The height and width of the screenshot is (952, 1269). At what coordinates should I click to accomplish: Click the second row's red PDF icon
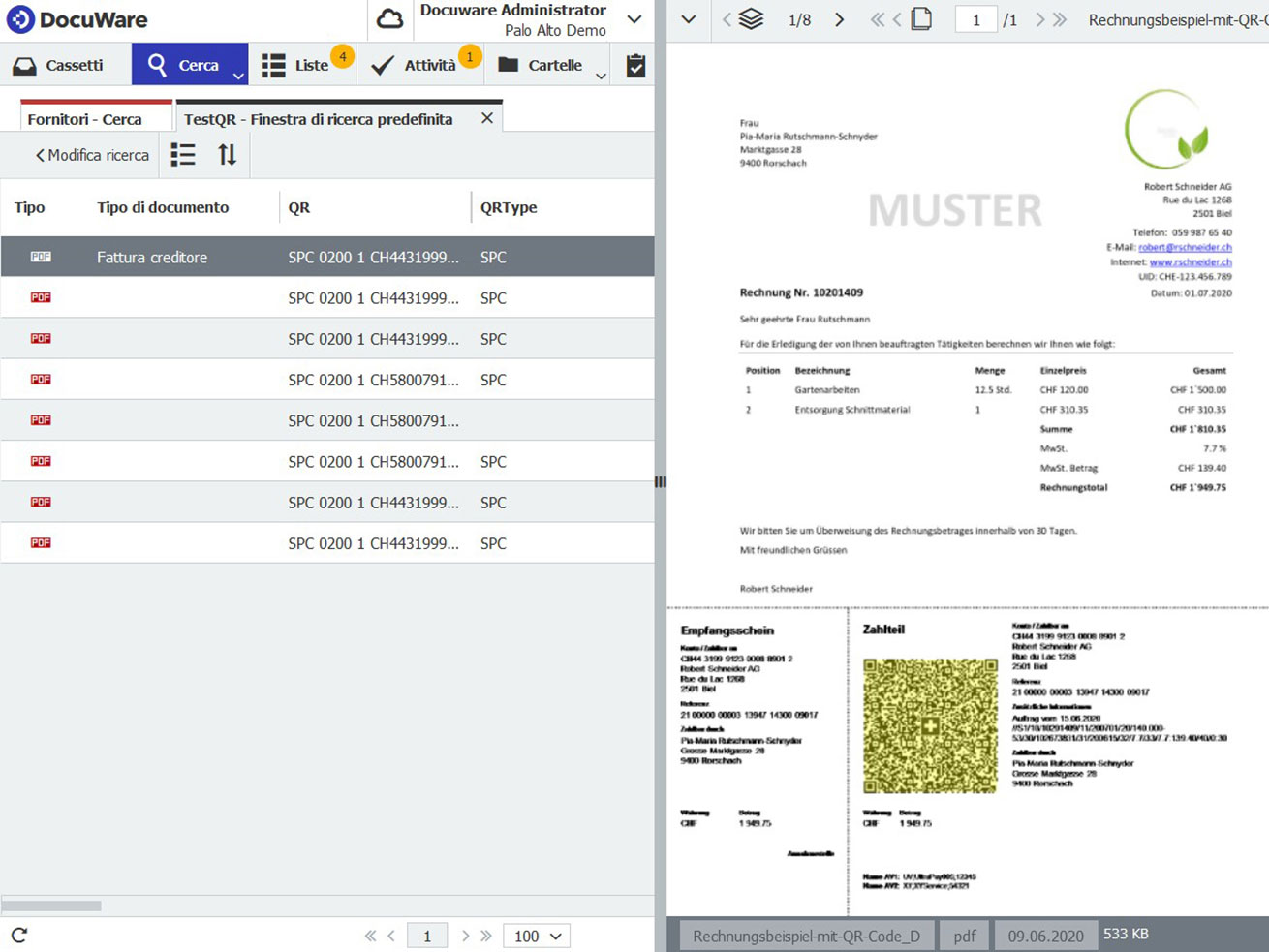tap(41, 297)
